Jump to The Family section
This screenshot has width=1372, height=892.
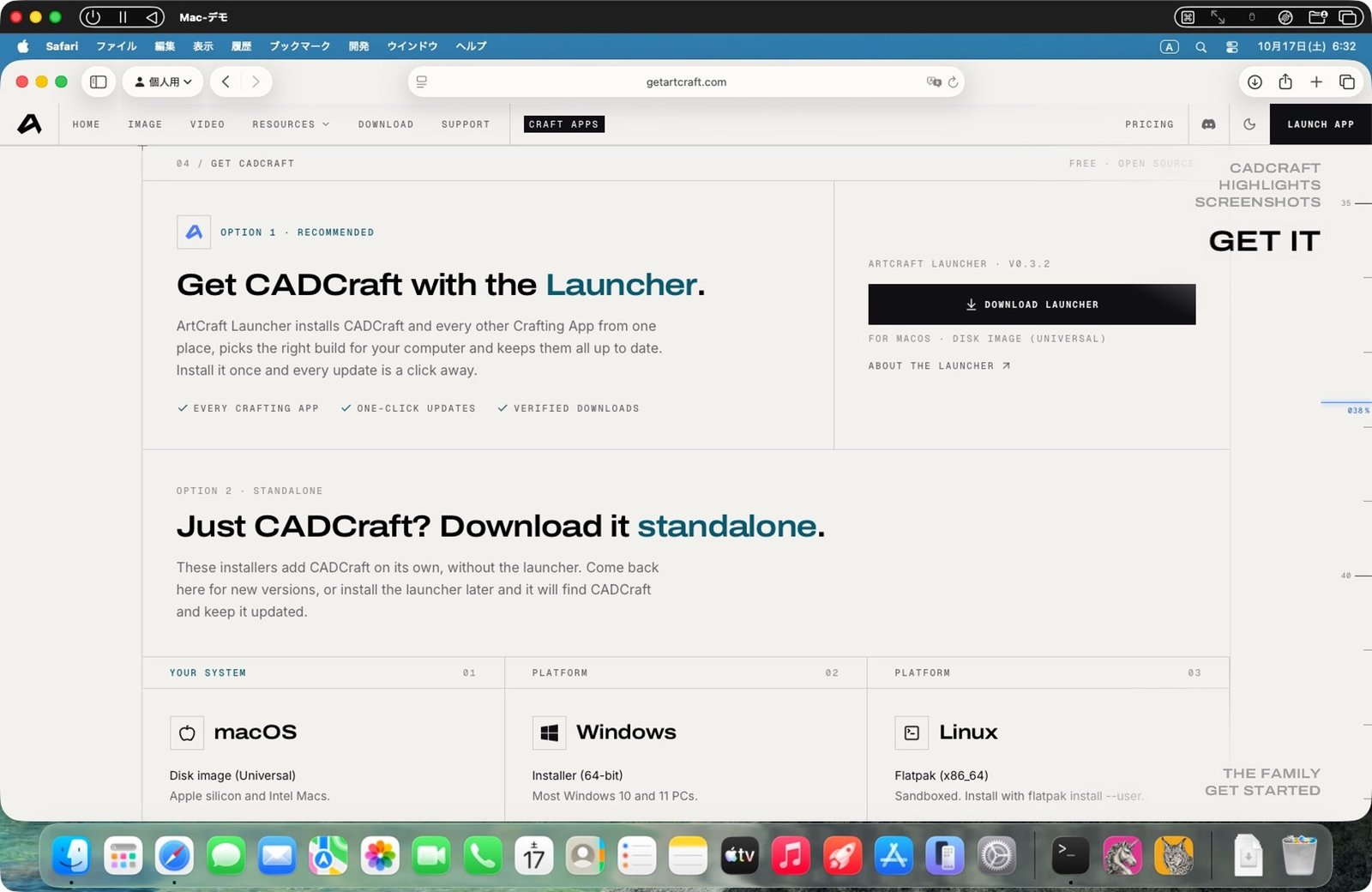1272,774
